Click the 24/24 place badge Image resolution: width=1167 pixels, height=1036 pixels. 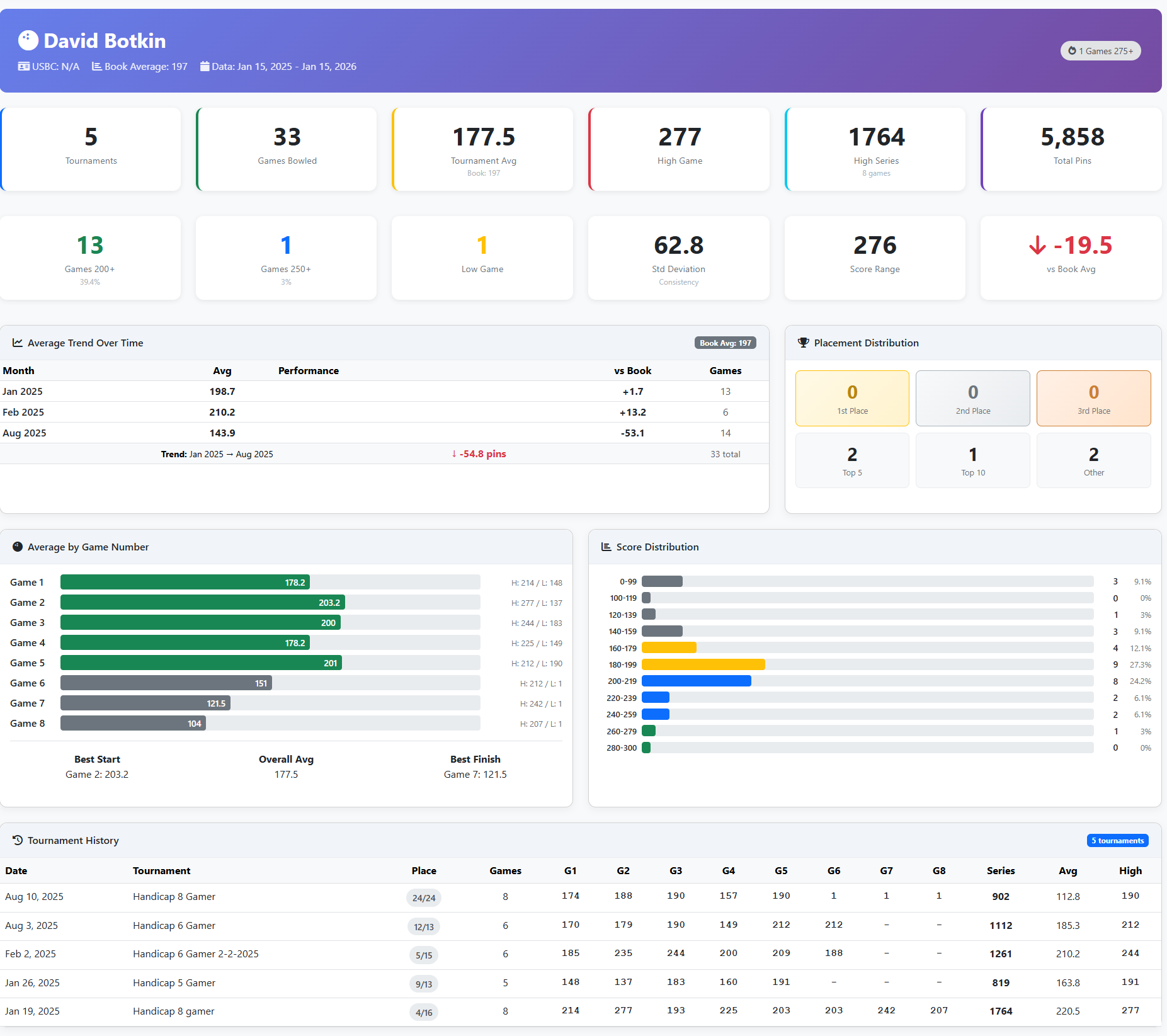[424, 898]
